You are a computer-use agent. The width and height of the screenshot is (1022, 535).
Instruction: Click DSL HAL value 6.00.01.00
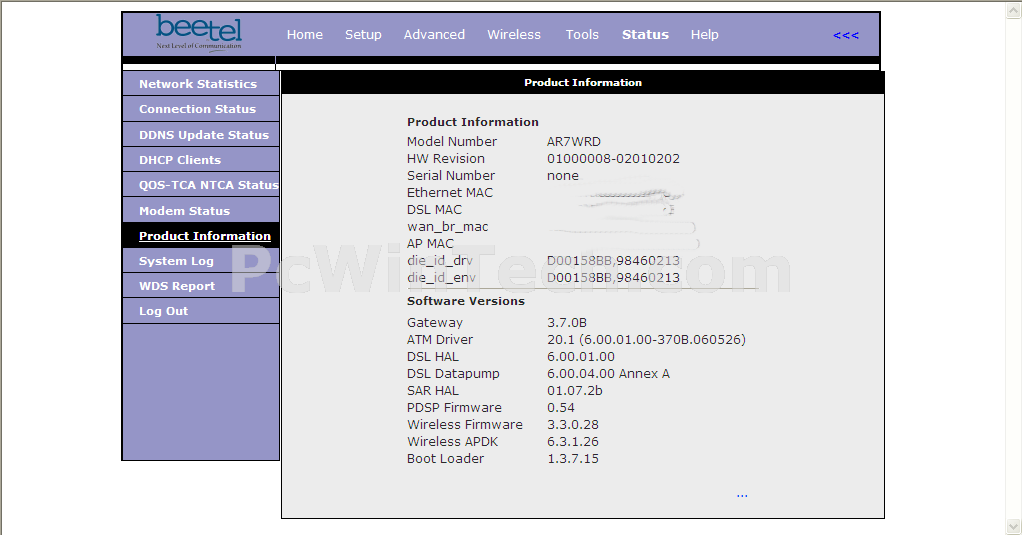click(x=581, y=356)
